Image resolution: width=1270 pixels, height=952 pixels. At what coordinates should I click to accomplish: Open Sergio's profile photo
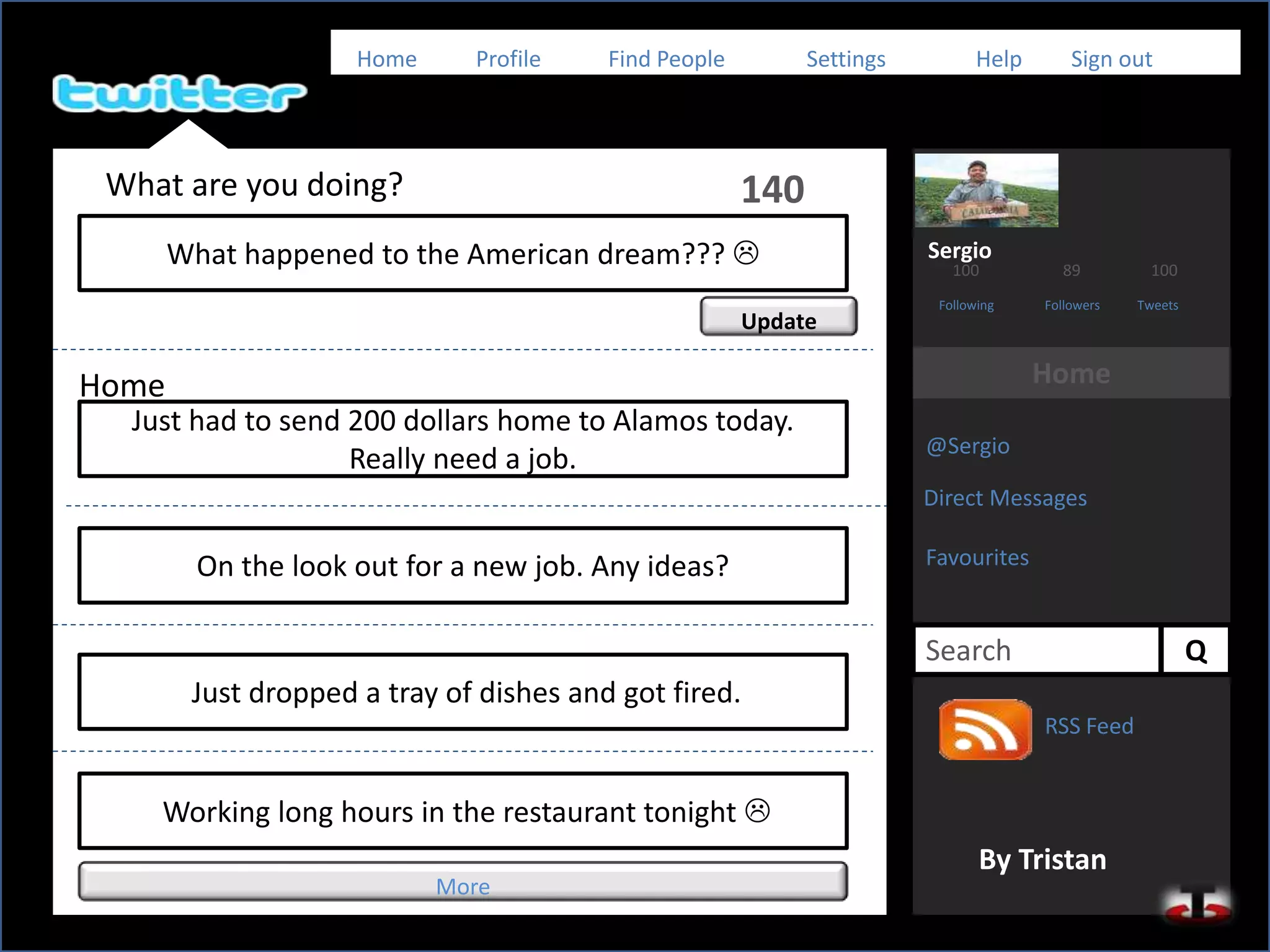[x=987, y=190]
